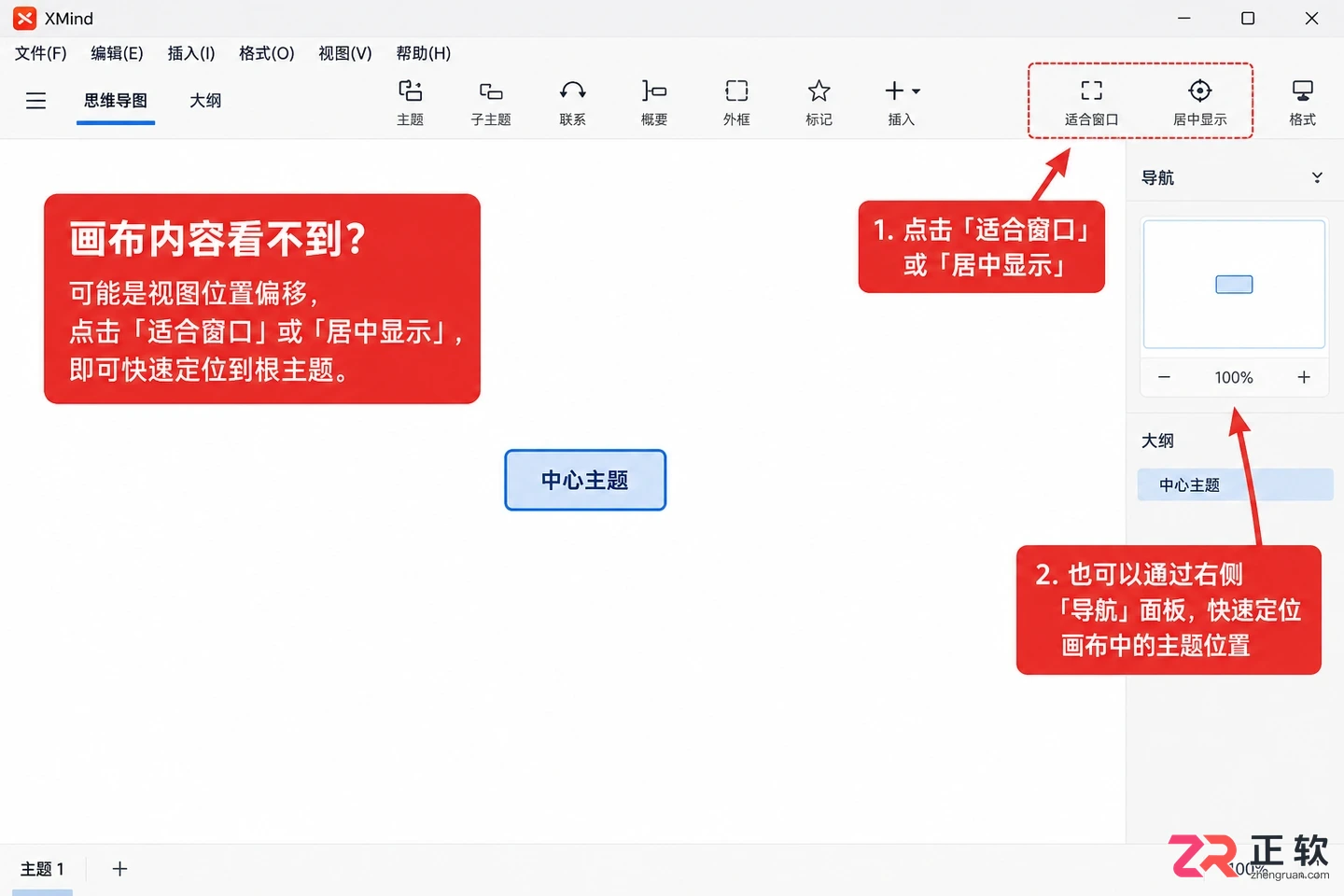Click the 100% zoom value
The width and height of the screenshot is (1344, 896).
pos(1234,377)
